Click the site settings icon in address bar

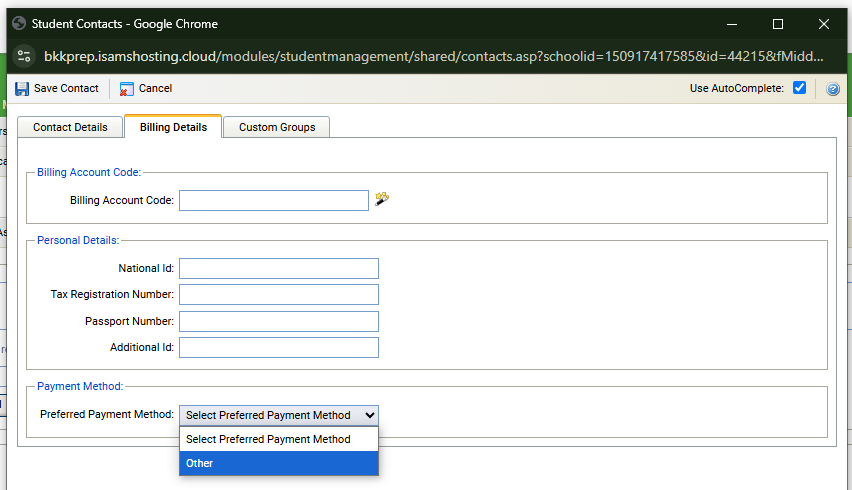click(x=25, y=56)
